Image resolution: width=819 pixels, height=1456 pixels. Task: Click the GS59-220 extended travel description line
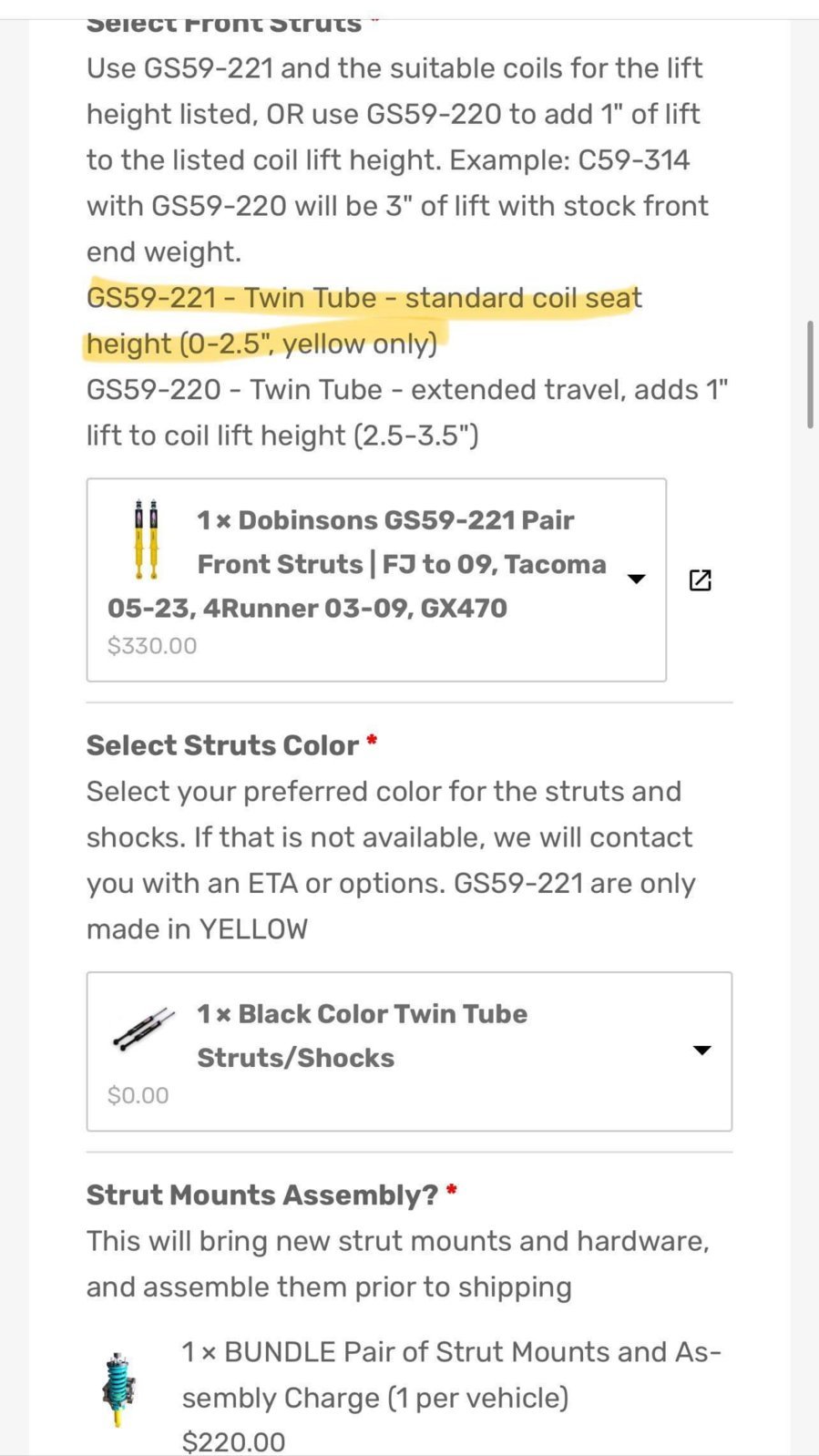point(407,413)
